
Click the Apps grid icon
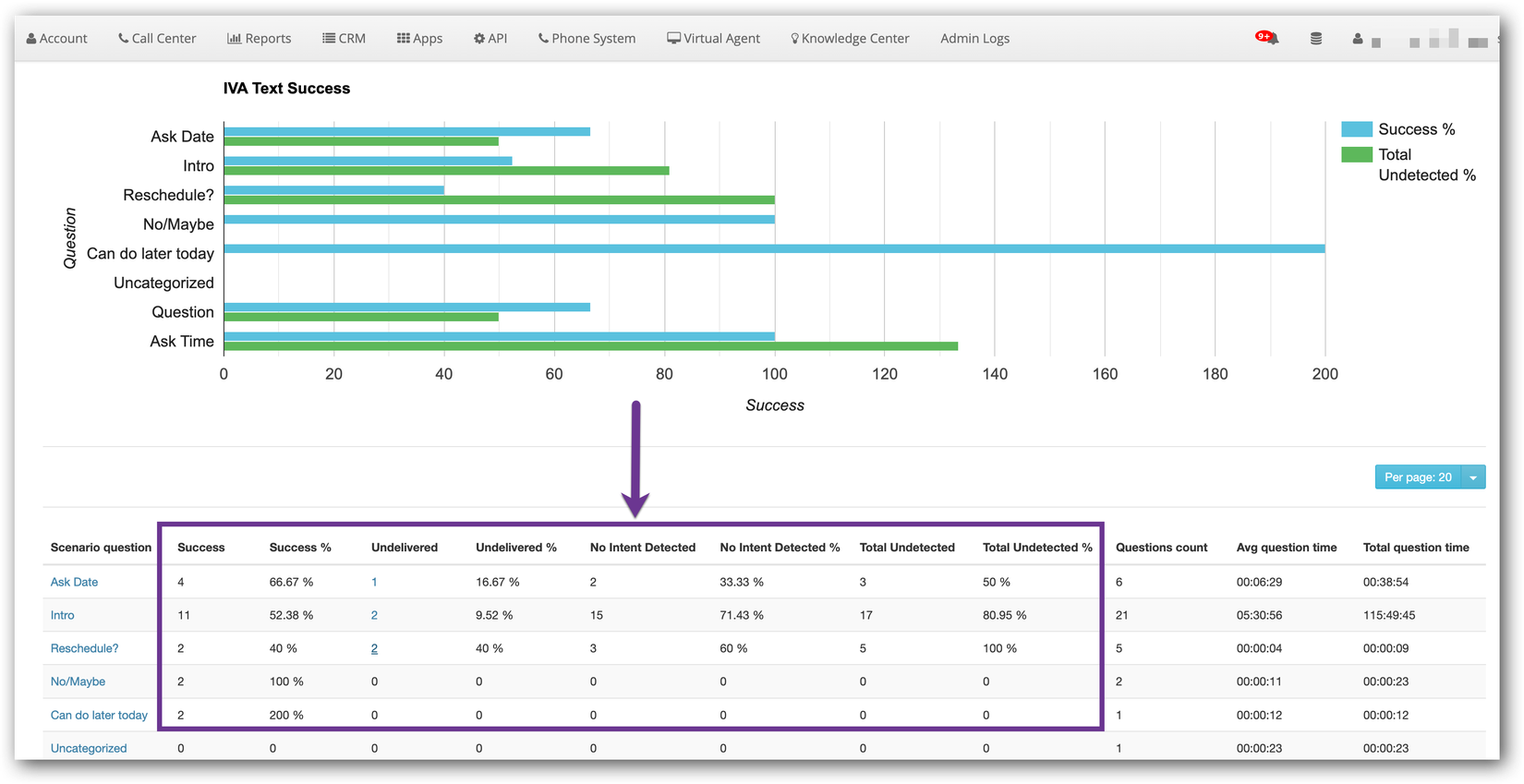[404, 39]
